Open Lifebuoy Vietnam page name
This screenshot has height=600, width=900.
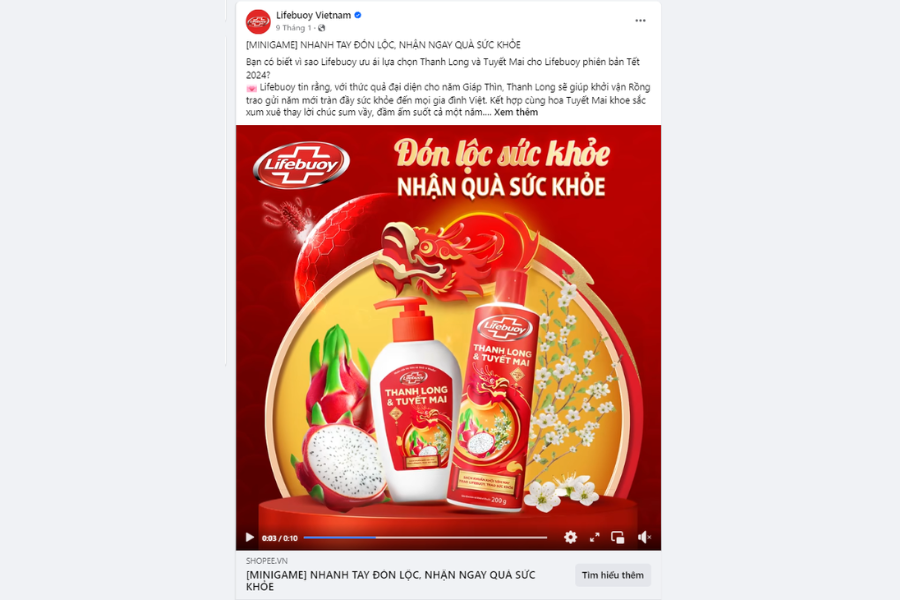tap(313, 15)
